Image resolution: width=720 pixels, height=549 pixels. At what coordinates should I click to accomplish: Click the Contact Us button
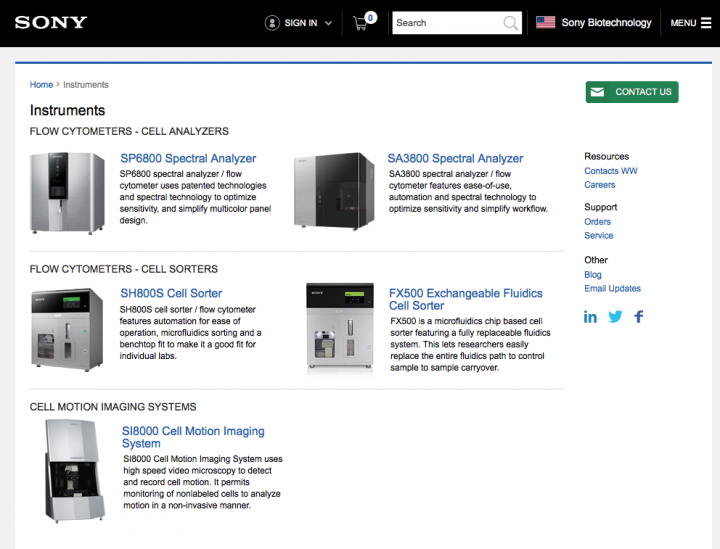click(632, 92)
